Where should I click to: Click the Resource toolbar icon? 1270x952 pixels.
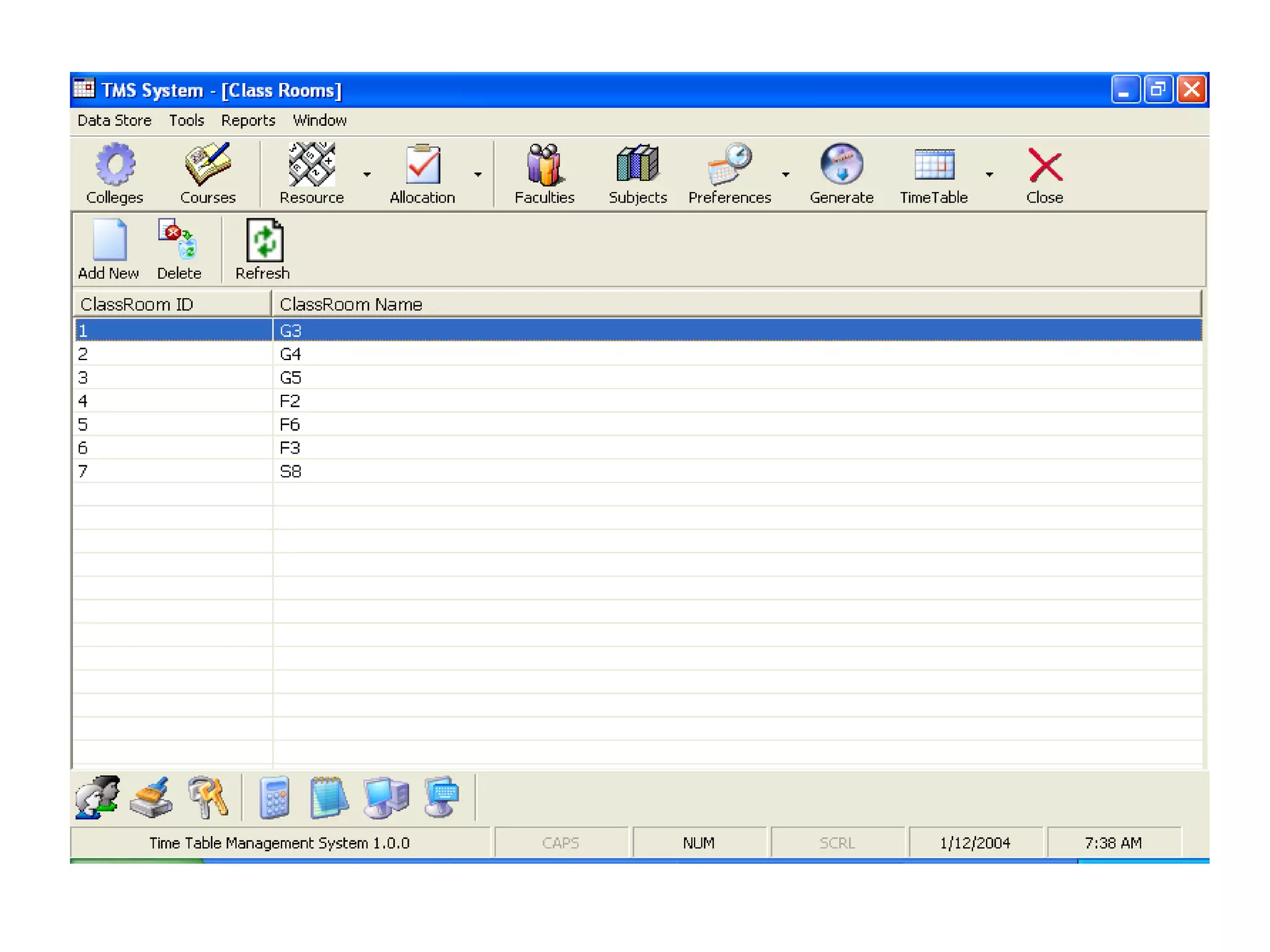(x=312, y=164)
